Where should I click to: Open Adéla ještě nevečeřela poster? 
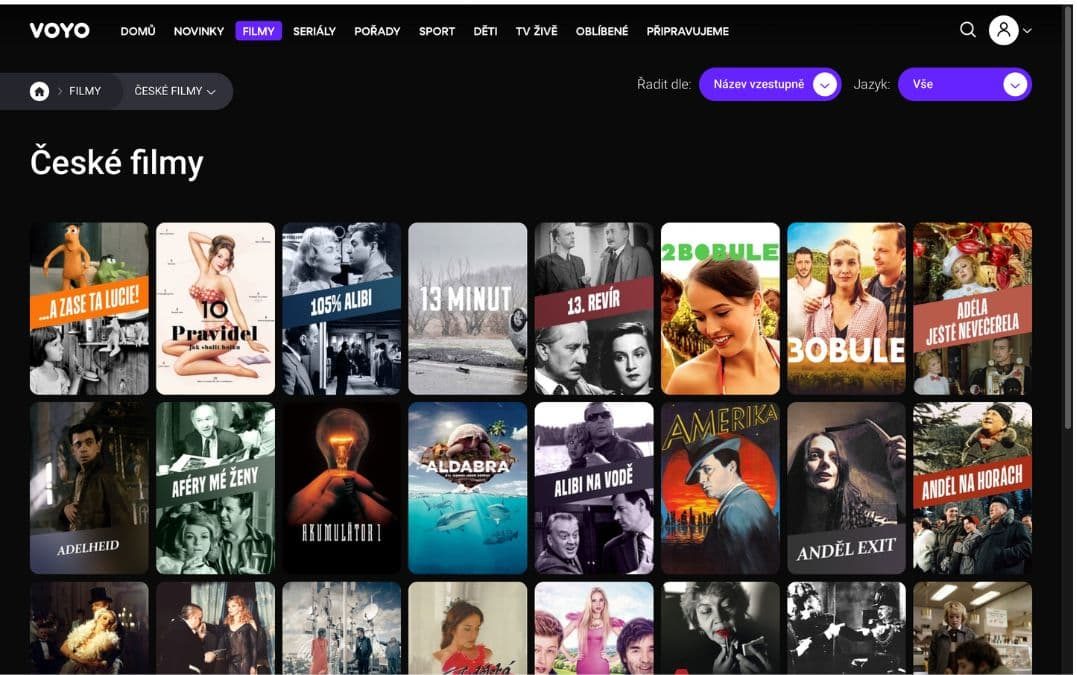coord(973,308)
